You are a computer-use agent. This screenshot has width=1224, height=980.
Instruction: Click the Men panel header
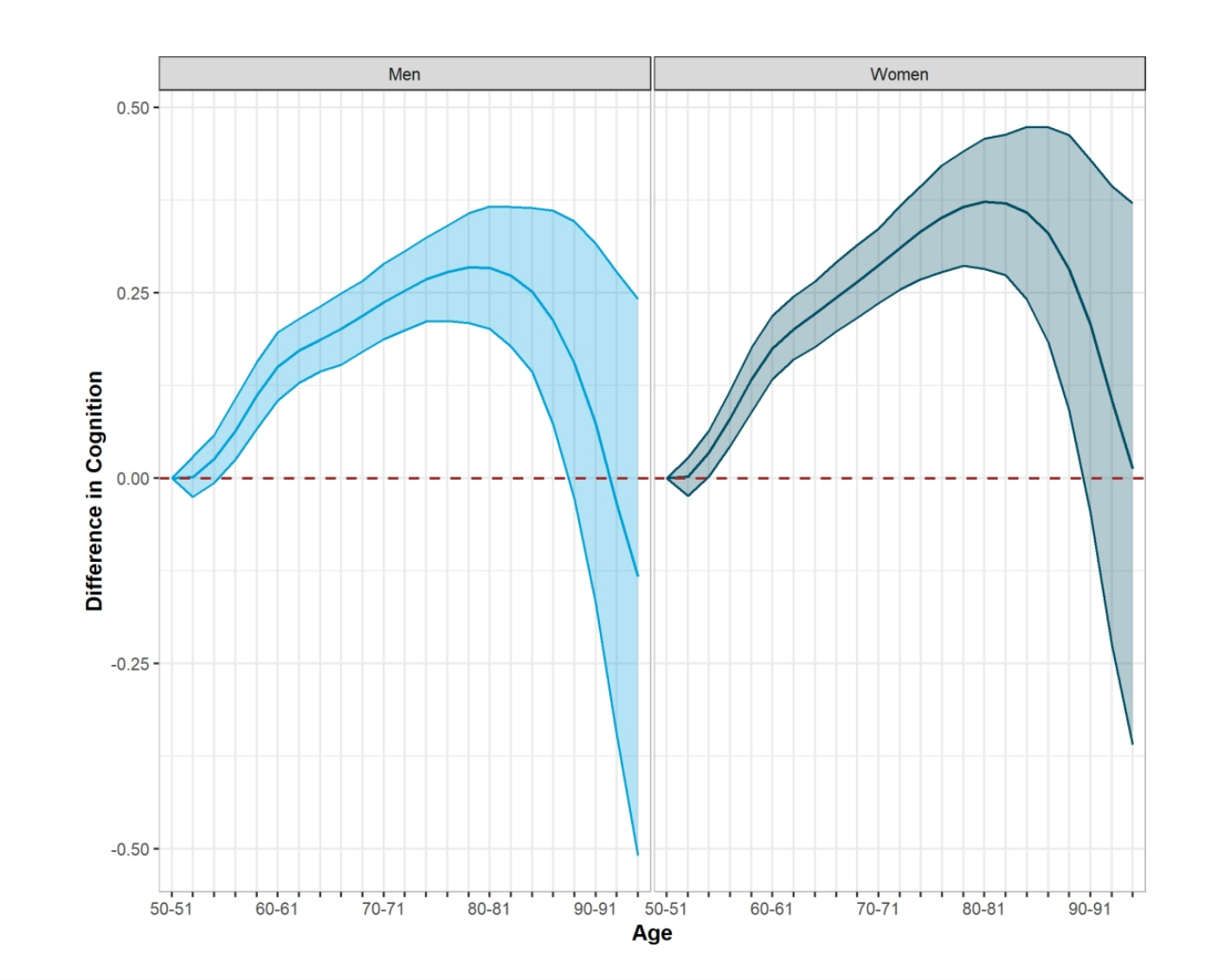pyautogui.click(x=404, y=74)
